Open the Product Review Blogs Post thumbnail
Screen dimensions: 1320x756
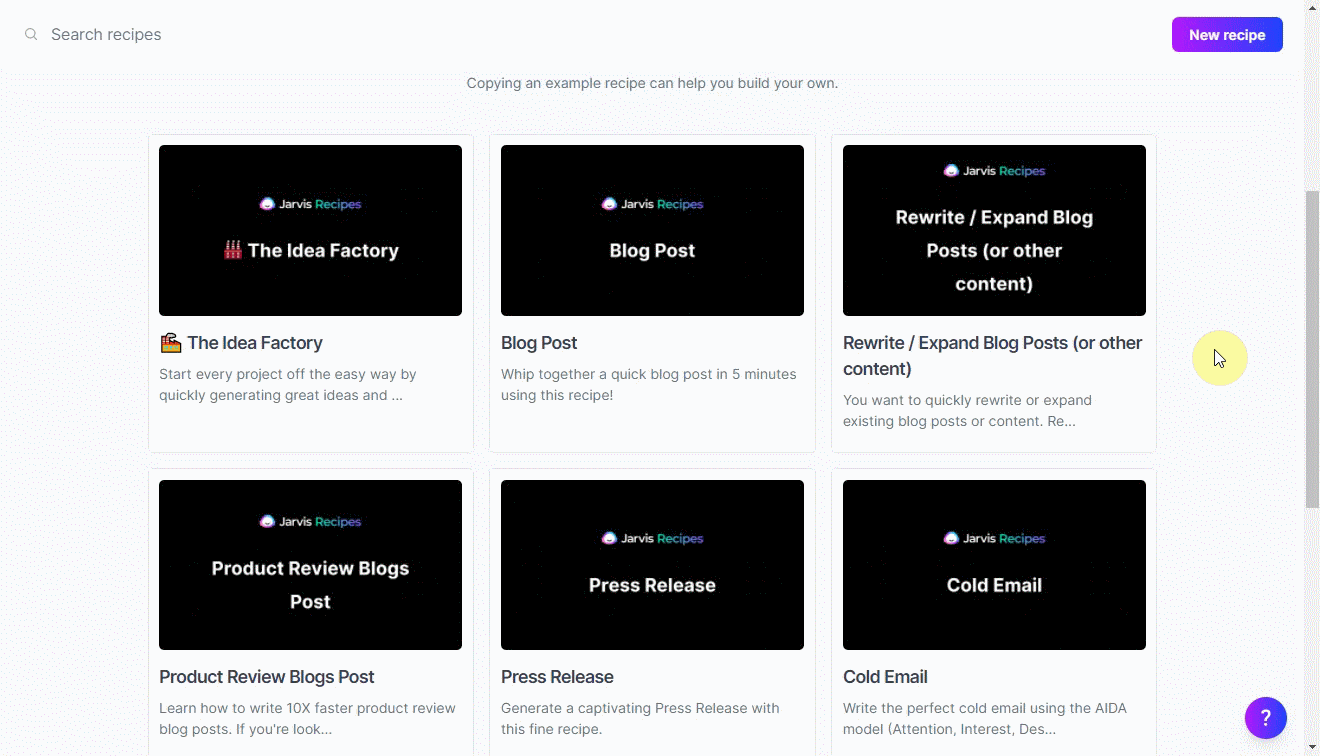pos(310,565)
